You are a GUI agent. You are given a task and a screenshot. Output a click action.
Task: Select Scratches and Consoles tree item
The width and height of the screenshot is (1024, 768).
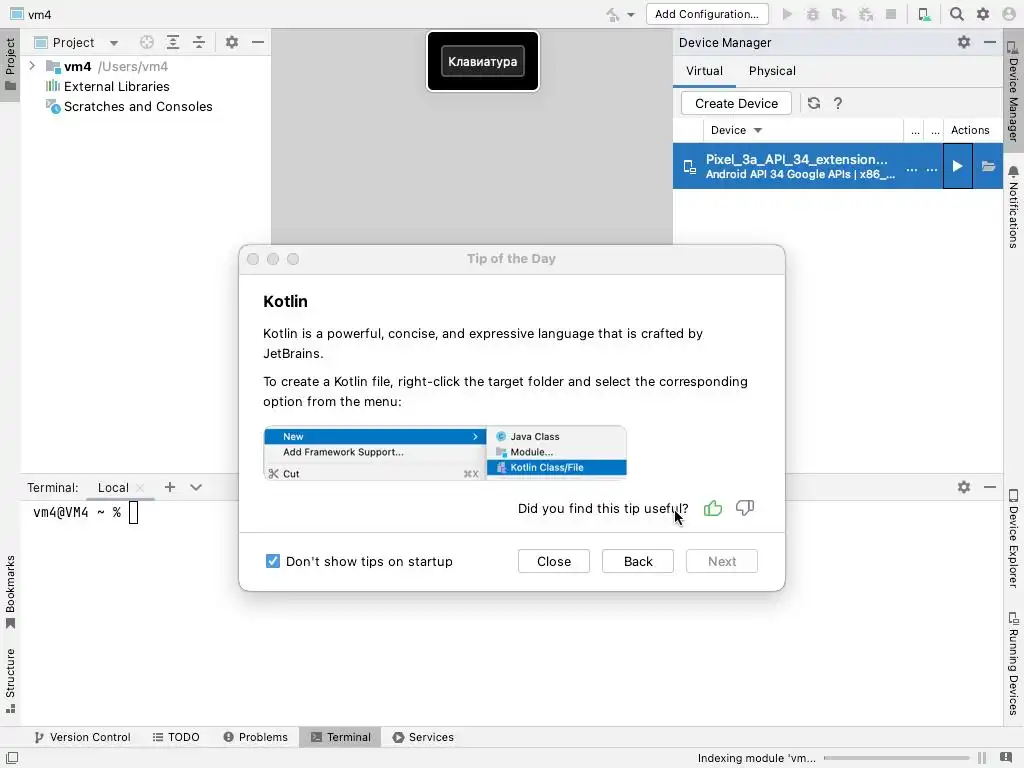(x=129, y=106)
